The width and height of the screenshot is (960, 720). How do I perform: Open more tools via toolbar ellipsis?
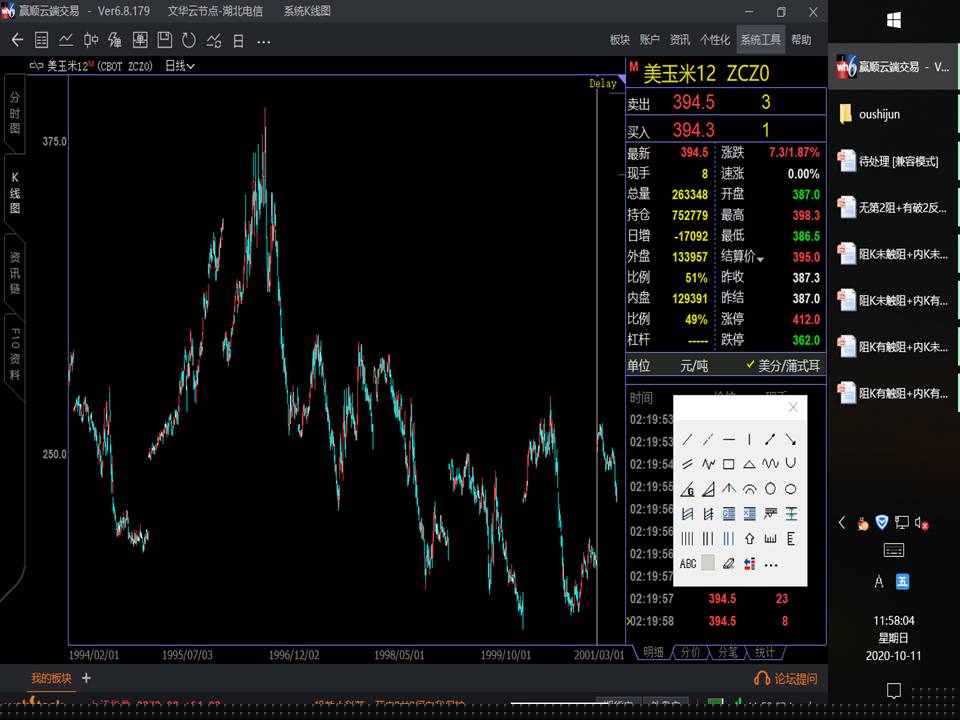(x=264, y=40)
